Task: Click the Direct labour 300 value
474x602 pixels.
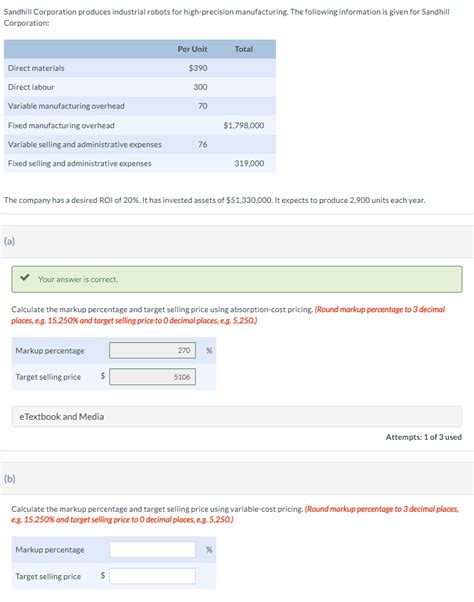Action: (x=200, y=87)
